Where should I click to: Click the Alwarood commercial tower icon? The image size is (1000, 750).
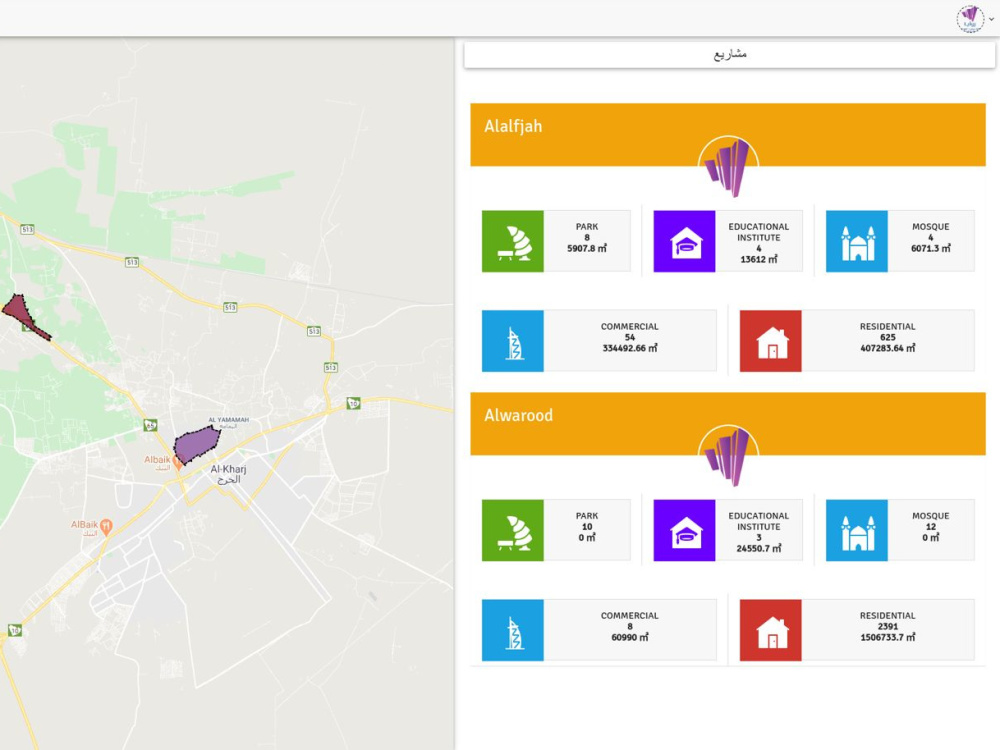[513, 630]
